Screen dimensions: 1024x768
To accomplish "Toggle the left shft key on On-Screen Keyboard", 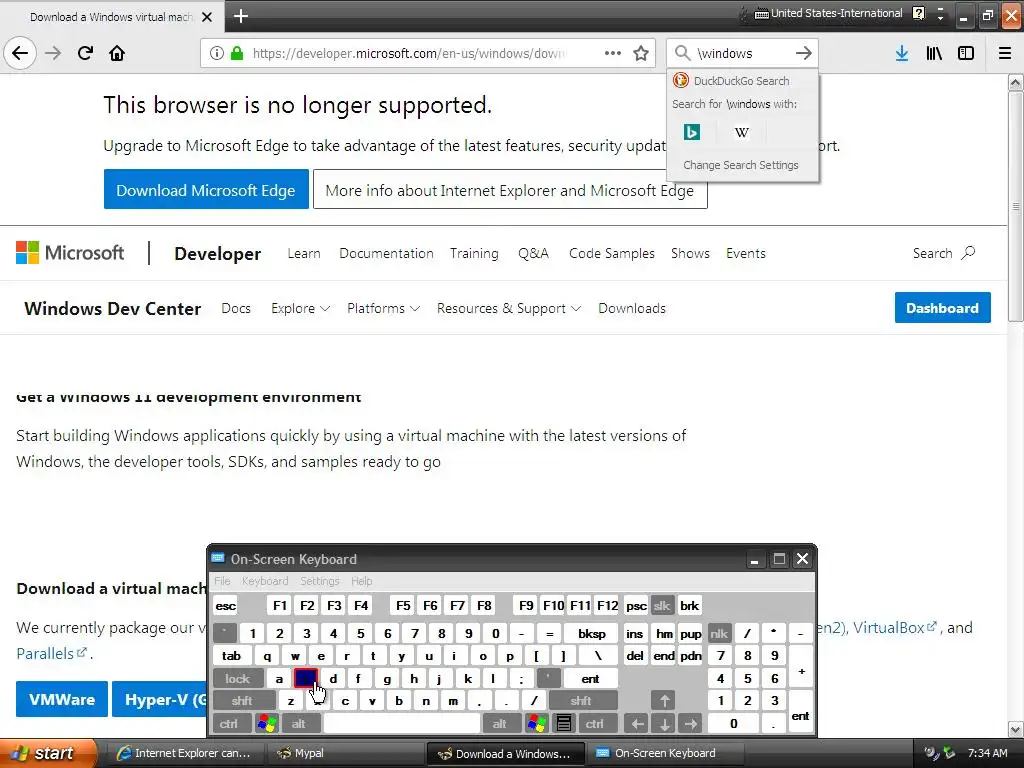I will (x=242, y=701).
